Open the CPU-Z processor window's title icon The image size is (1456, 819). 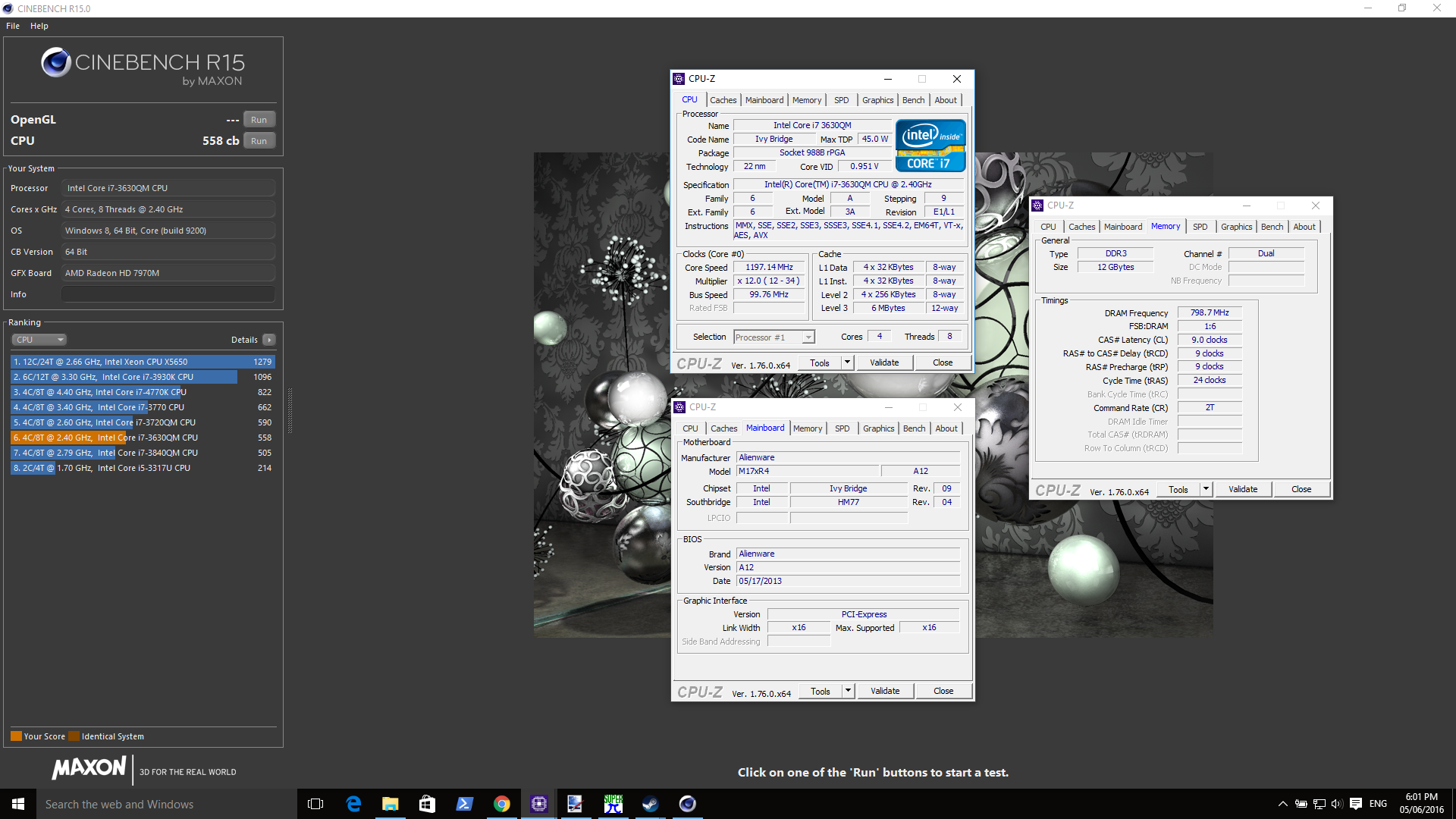pyautogui.click(x=679, y=79)
